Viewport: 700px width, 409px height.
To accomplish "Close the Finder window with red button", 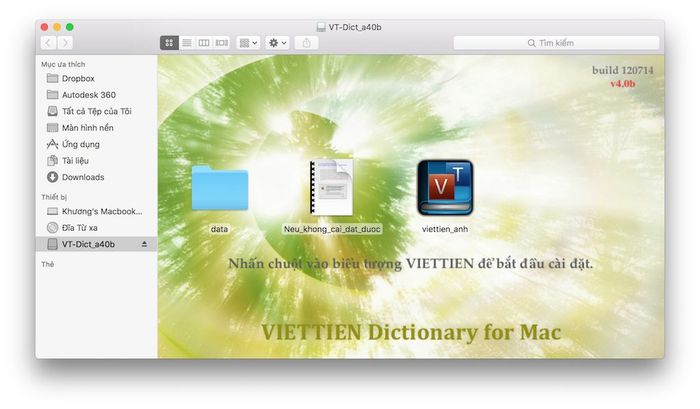I will click(x=44, y=27).
